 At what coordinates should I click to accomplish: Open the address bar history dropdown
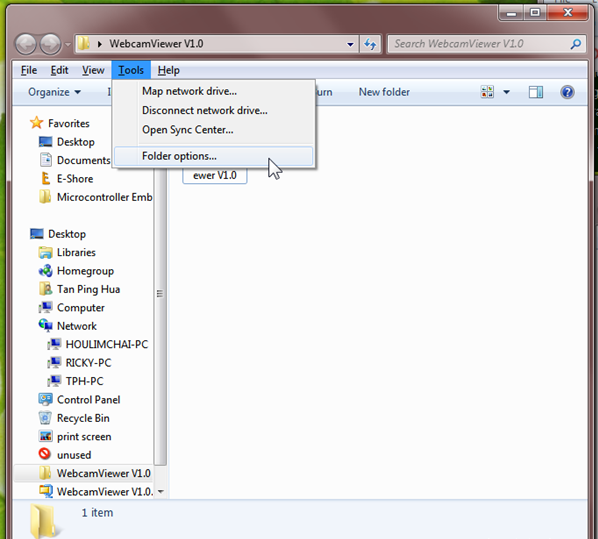pos(350,44)
